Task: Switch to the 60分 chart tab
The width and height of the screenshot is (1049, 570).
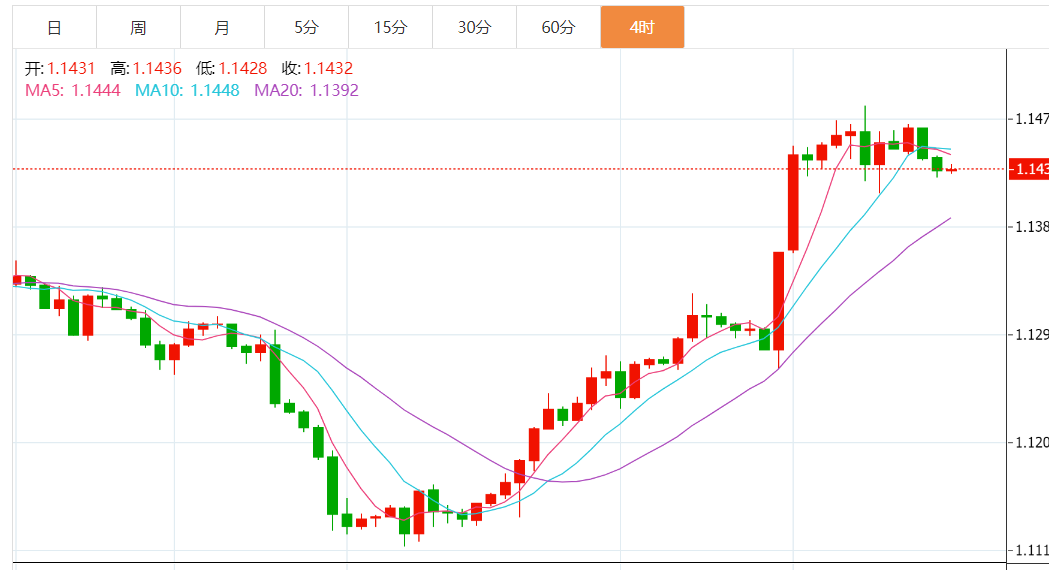Action: click(x=558, y=27)
